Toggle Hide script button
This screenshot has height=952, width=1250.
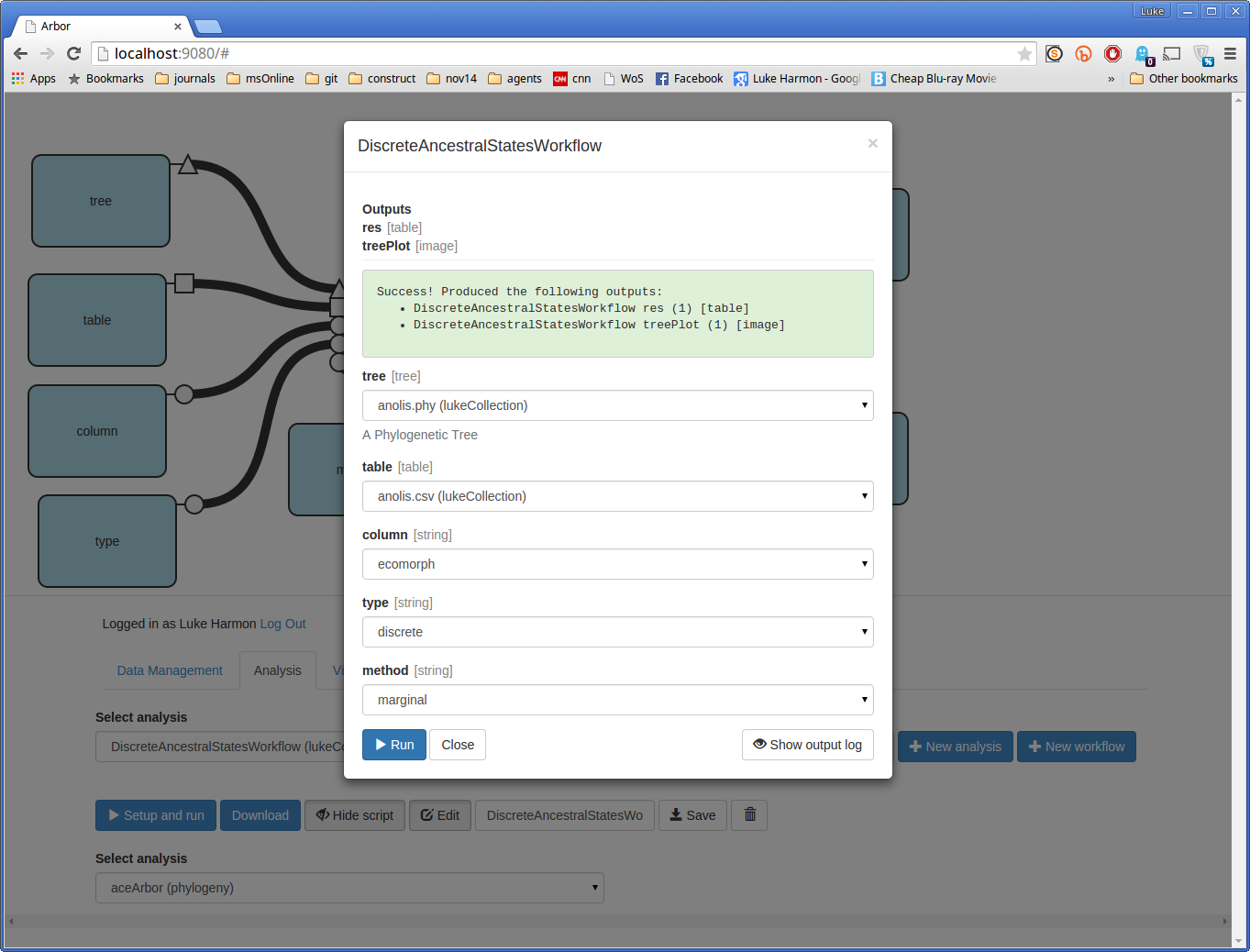coord(355,814)
